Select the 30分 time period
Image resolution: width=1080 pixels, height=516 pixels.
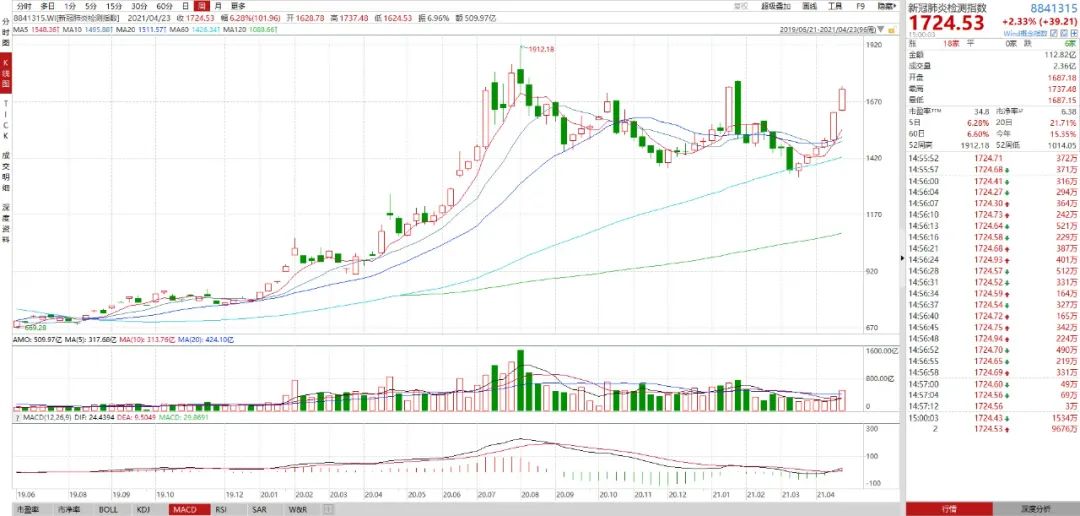[138, 6]
